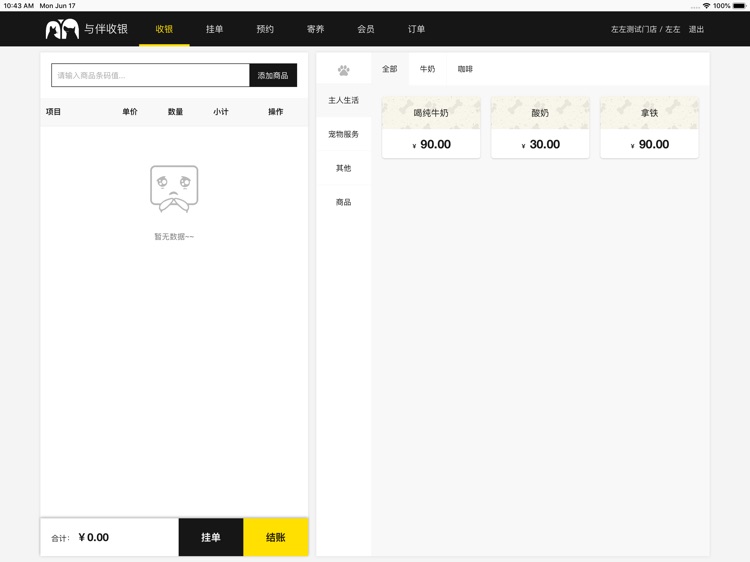This screenshot has height=562, width=750.
Task: Select the 主人生活 category
Action: pyautogui.click(x=343, y=100)
